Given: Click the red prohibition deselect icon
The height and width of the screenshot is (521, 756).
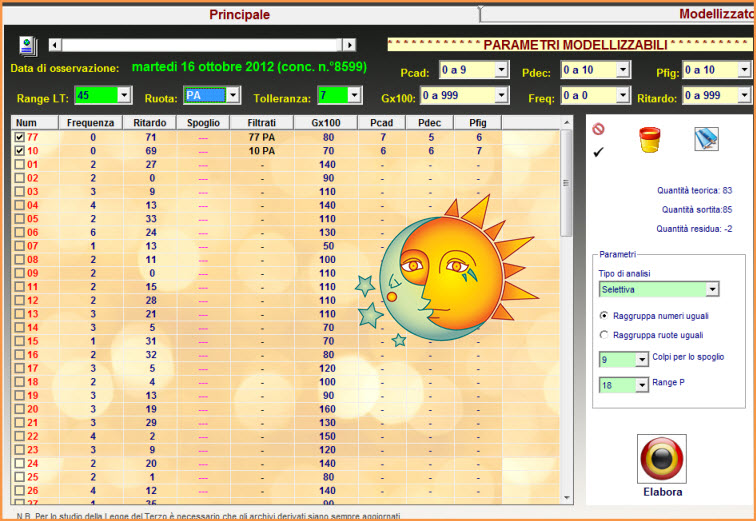Looking at the screenshot, I should (599, 129).
